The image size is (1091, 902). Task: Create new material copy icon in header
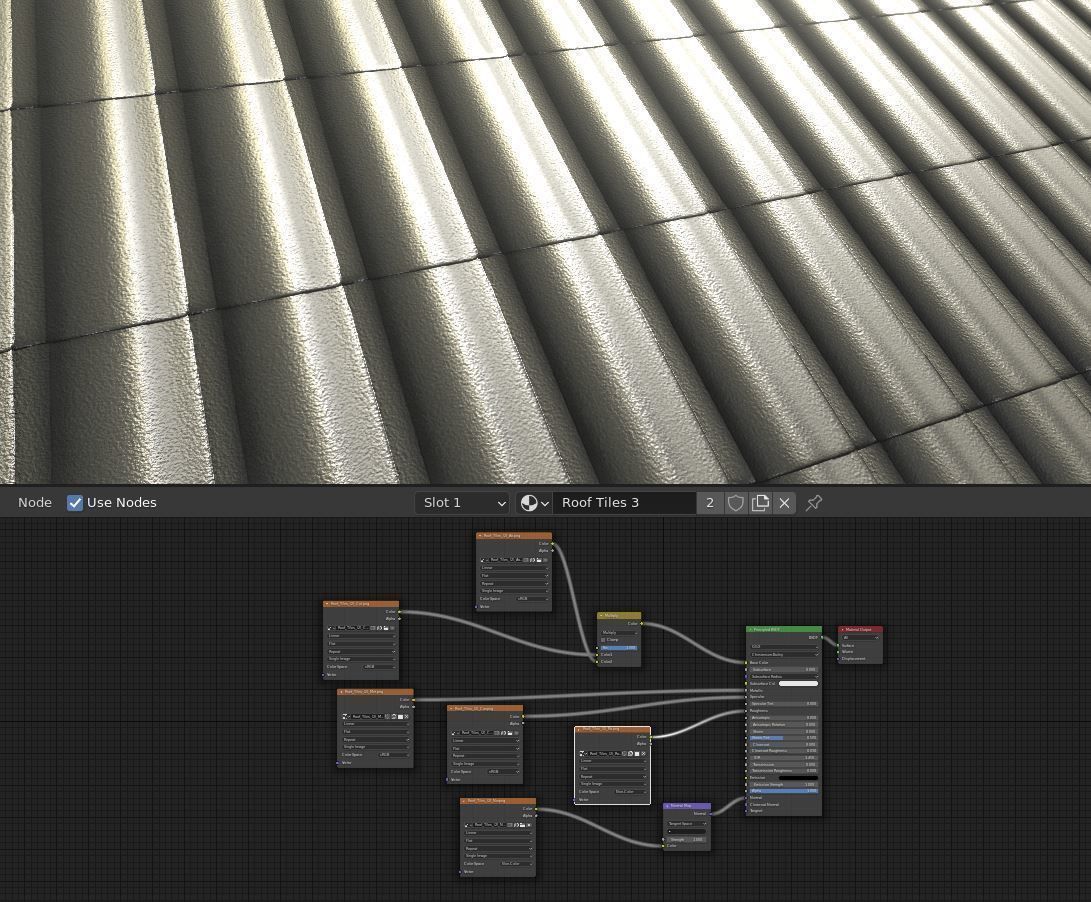760,503
